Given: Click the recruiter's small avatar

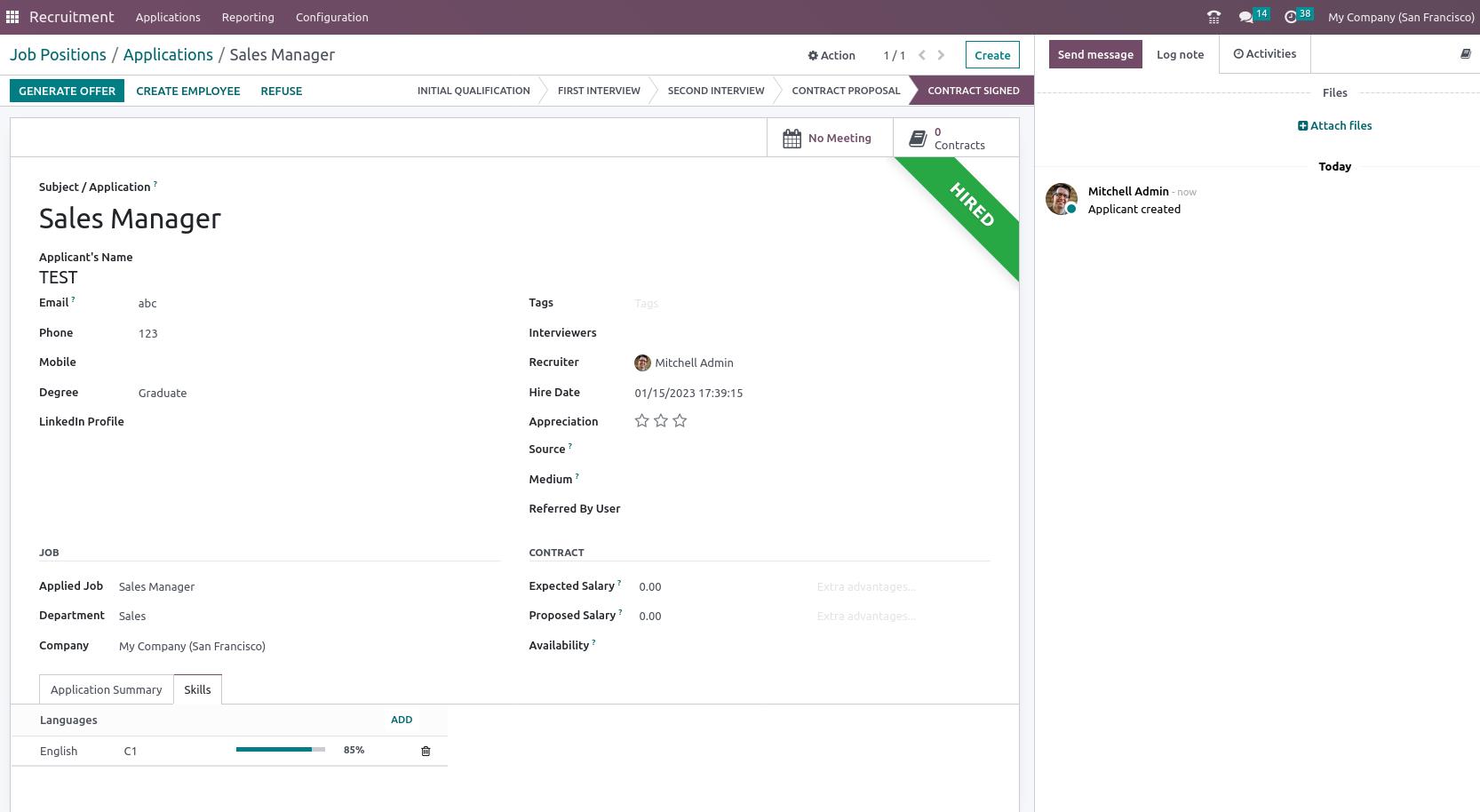Looking at the screenshot, I should [642, 362].
